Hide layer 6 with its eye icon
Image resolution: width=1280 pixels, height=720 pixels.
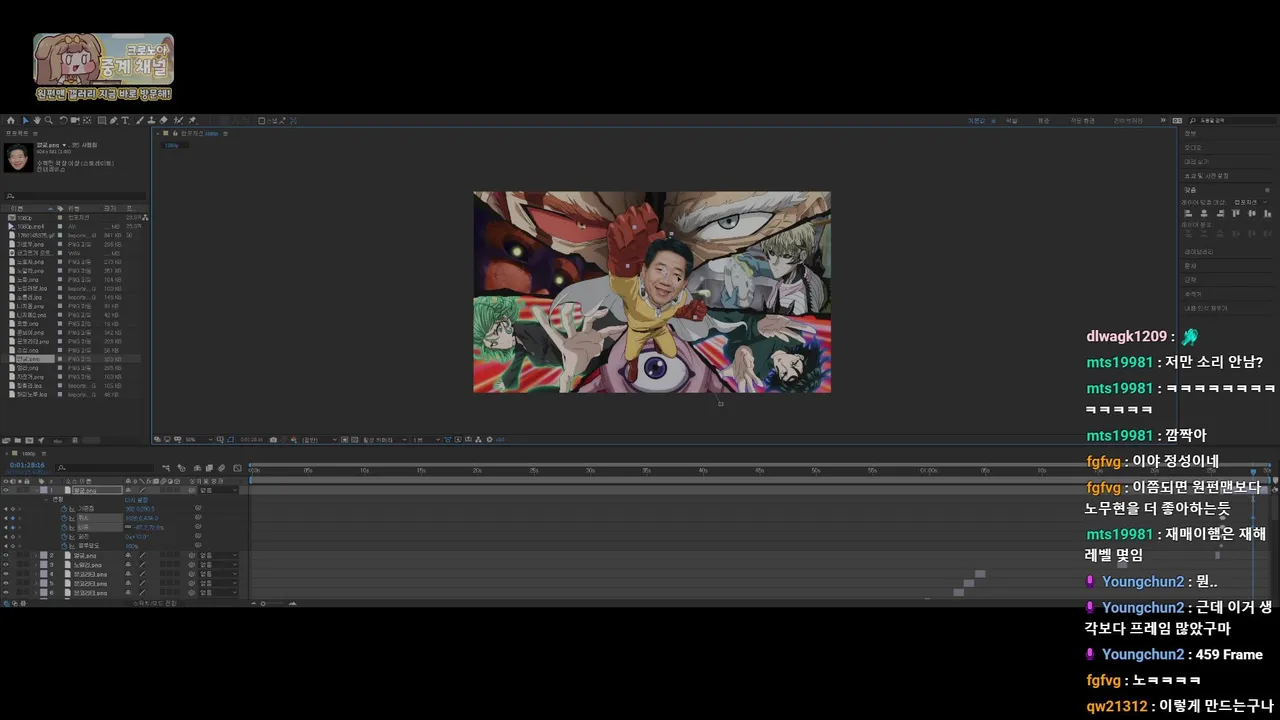(6, 593)
